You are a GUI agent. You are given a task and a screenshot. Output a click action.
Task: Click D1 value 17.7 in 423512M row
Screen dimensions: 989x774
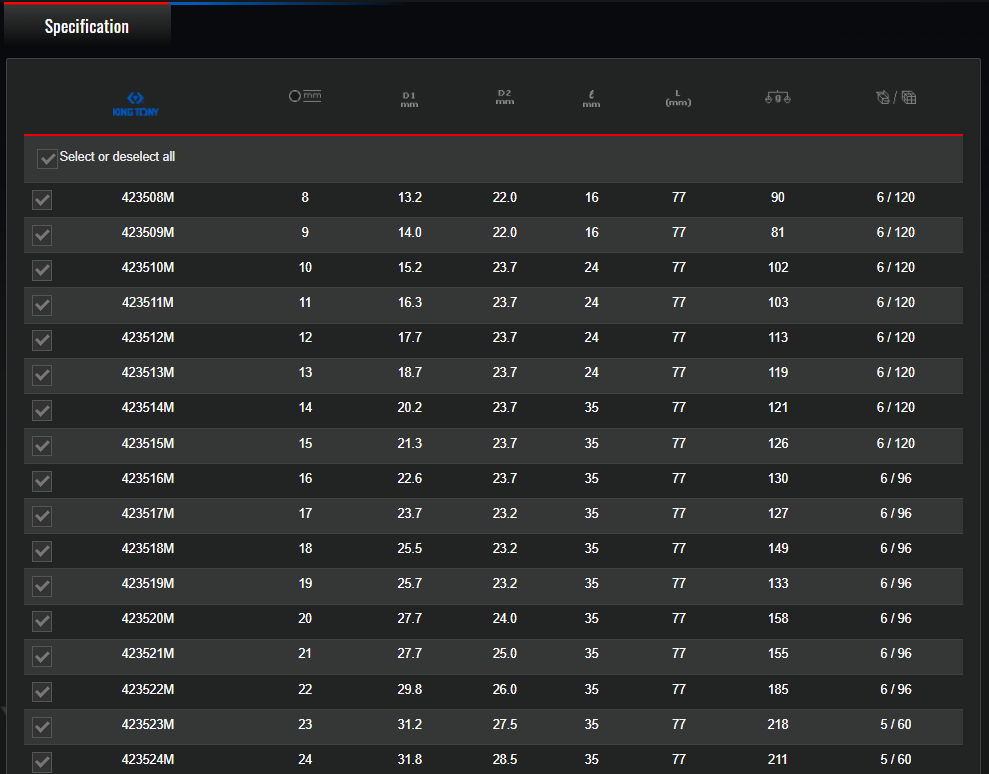409,337
